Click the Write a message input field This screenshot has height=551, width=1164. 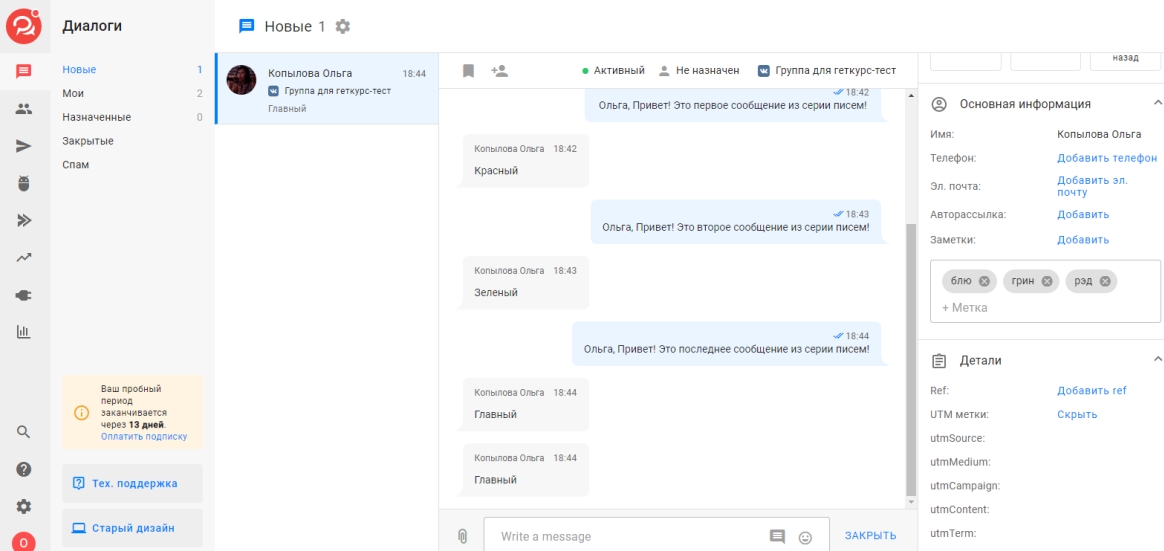pos(625,537)
